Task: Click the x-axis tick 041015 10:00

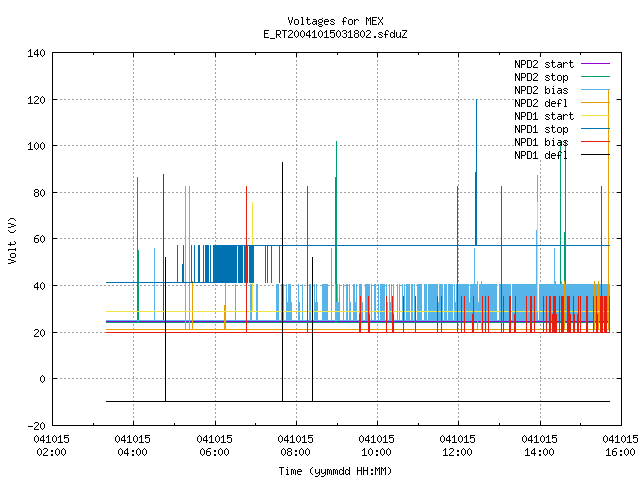Action: point(376,446)
